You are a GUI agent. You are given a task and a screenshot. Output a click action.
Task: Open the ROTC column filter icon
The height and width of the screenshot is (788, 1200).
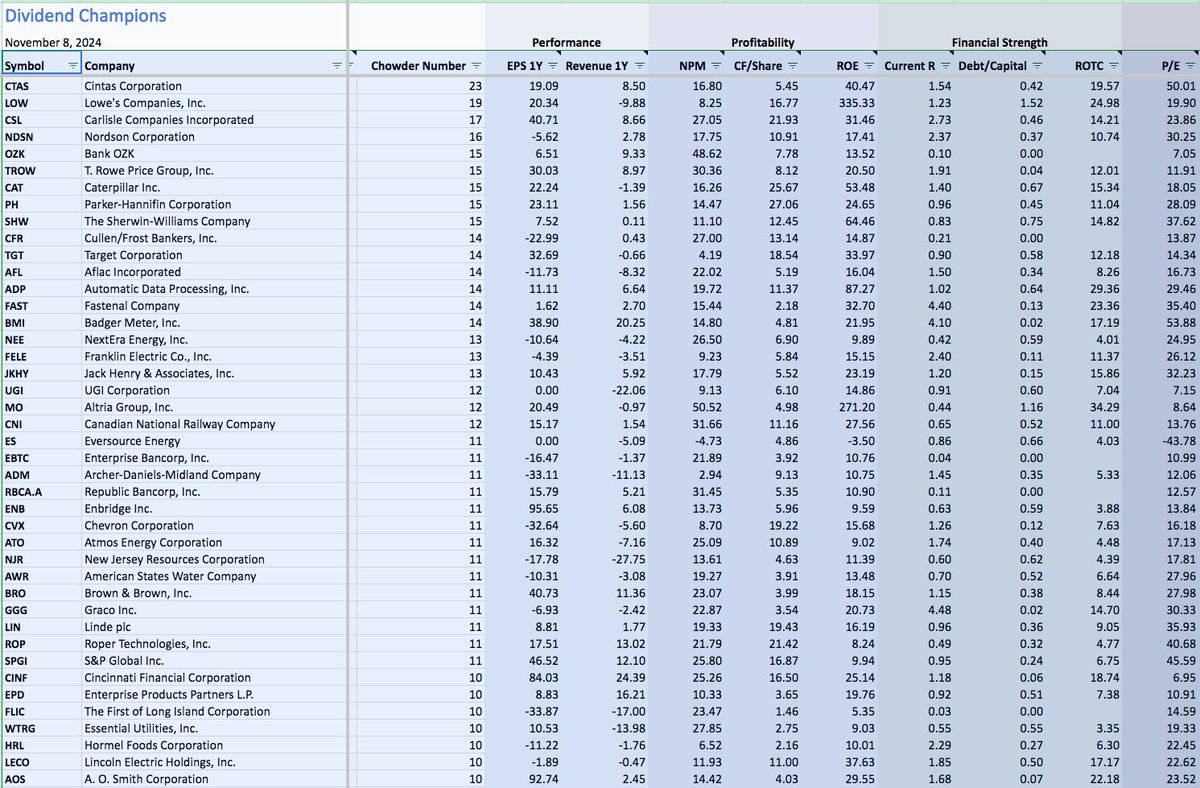click(1113, 66)
